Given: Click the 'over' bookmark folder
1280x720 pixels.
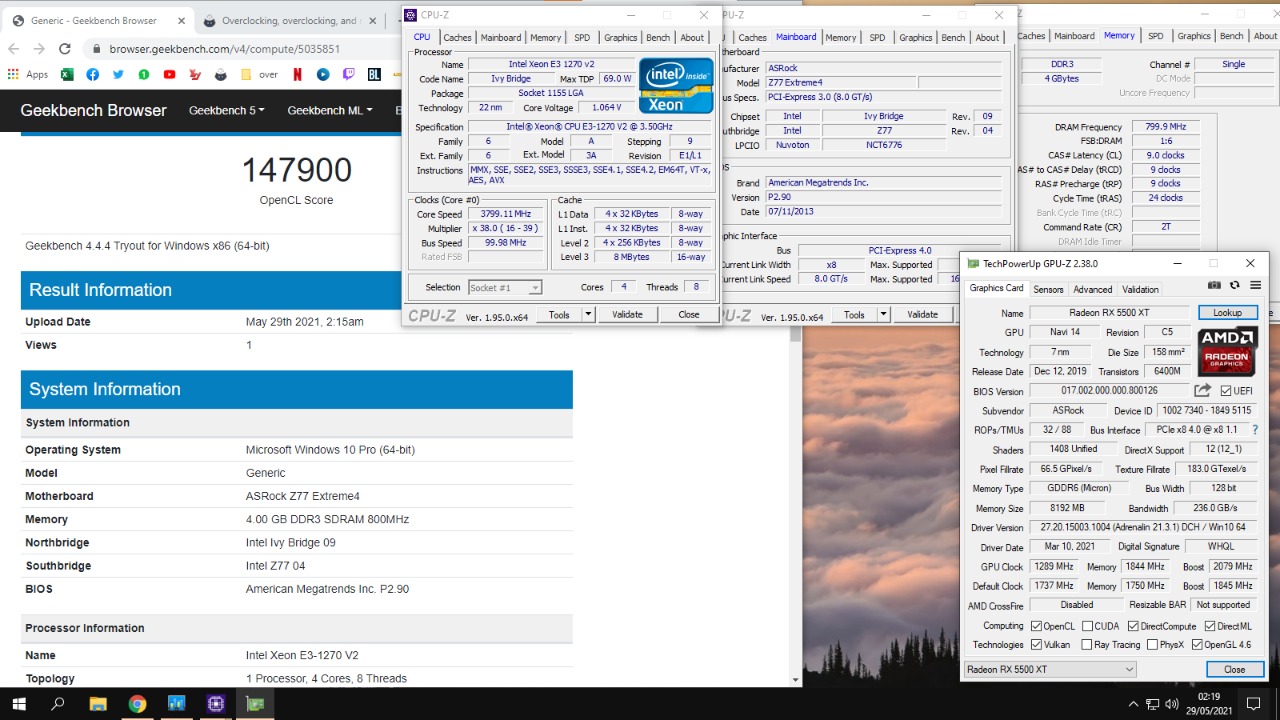Looking at the screenshot, I should point(259,74).
